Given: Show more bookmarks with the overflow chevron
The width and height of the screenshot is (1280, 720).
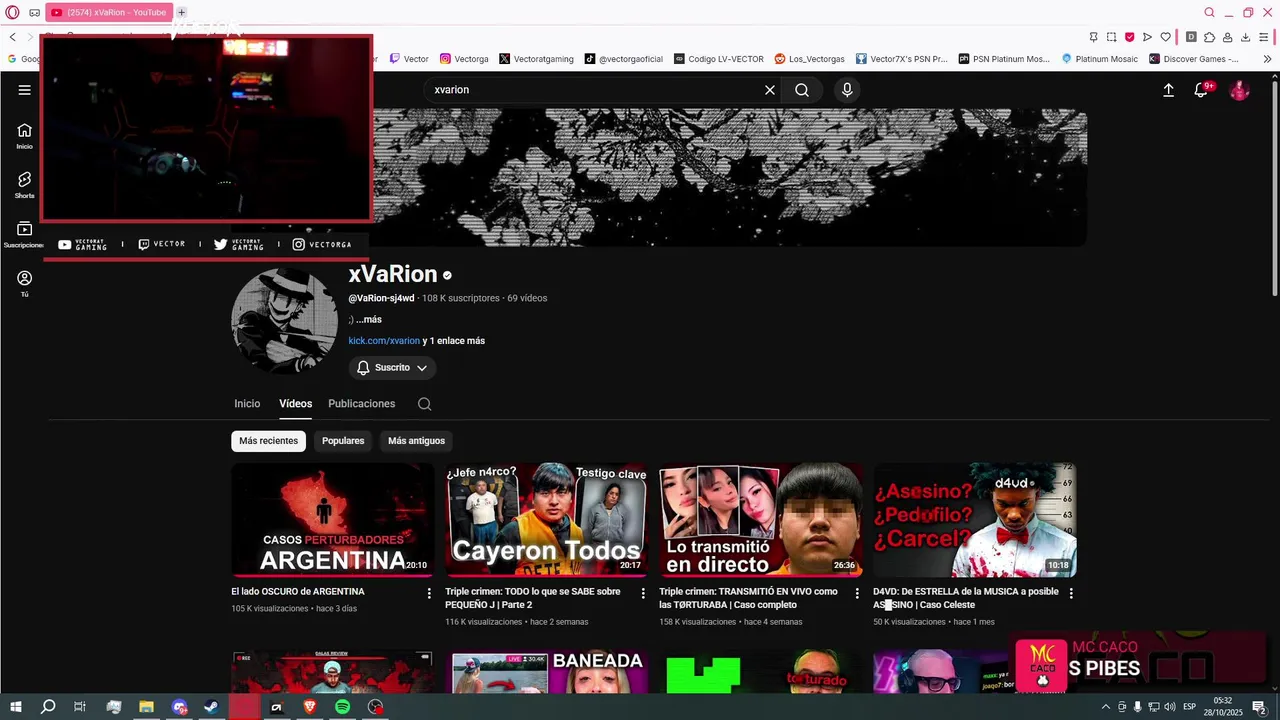Looking at the screenshot, I should point(1267,59).
